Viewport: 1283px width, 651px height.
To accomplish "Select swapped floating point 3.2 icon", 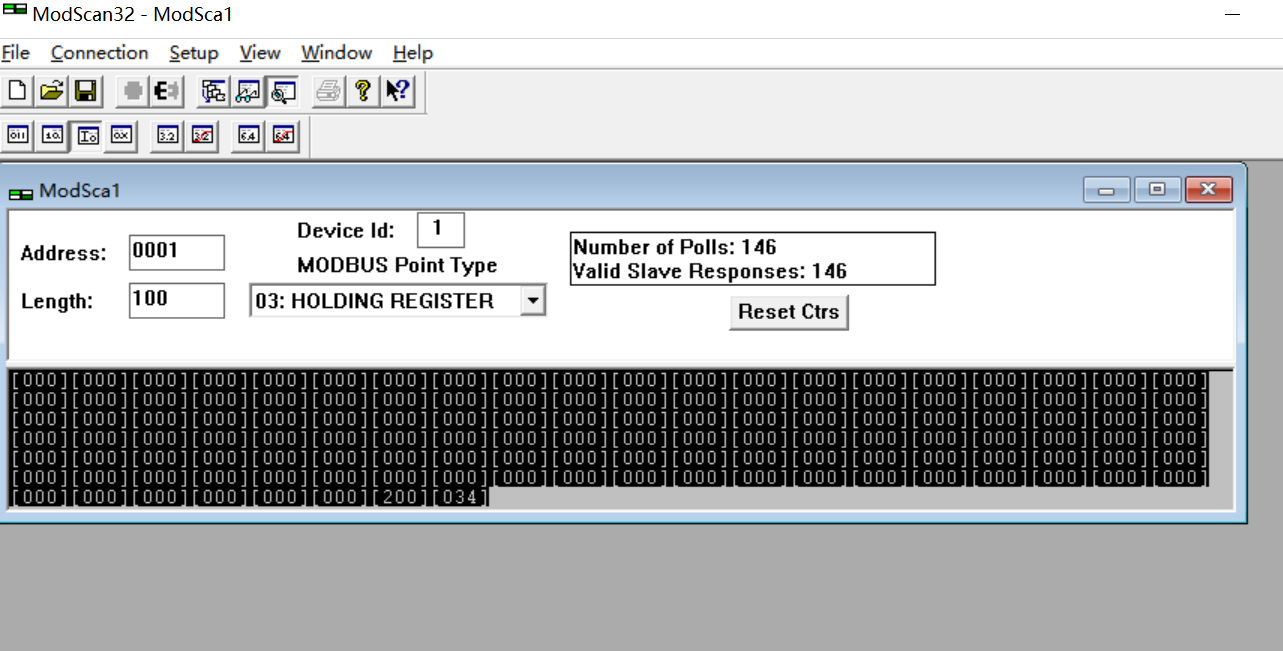I will tap(203, 135).
